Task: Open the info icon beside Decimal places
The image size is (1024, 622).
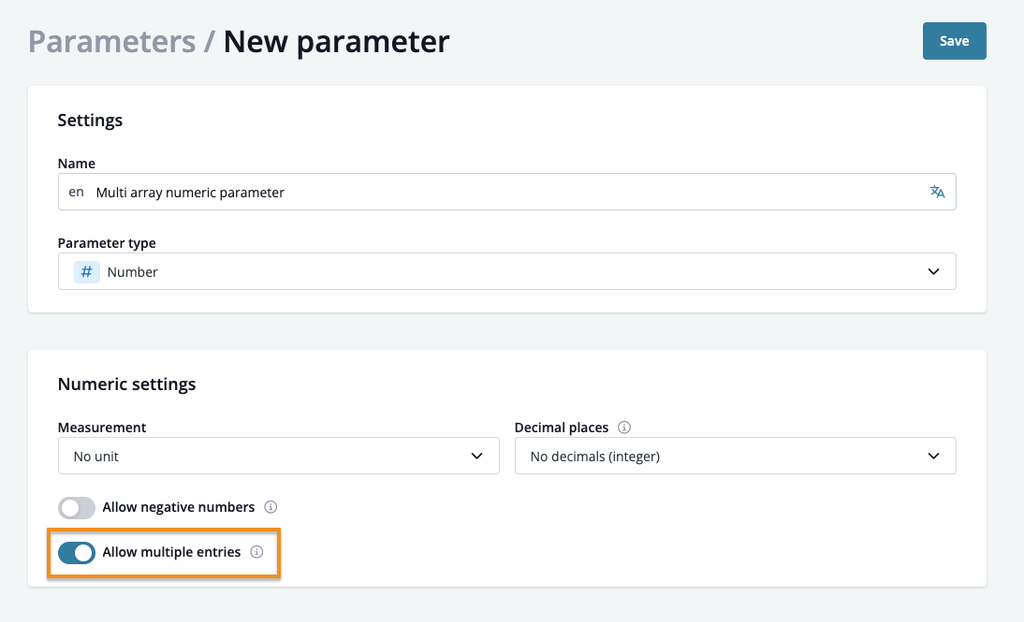Action: [x=624, y=427]
